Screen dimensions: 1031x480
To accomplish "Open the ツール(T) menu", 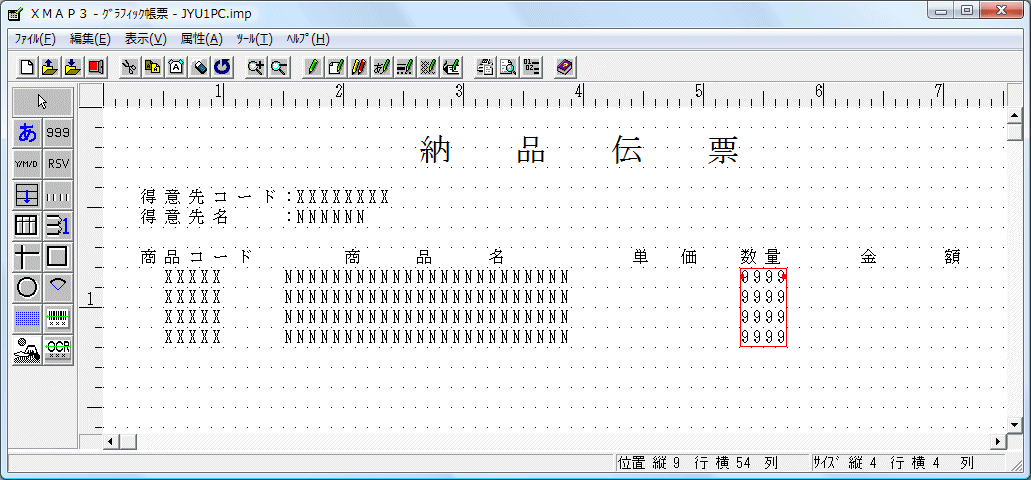I will 254,39.
